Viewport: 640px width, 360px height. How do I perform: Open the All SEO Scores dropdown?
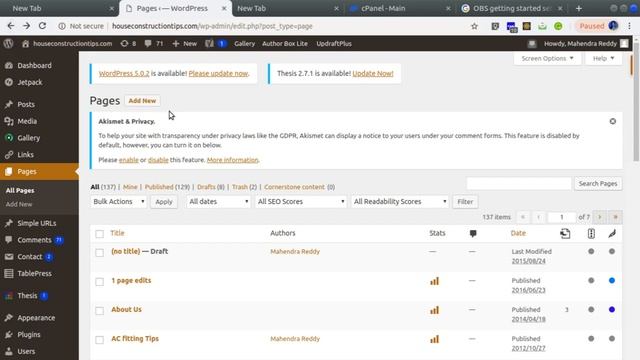coord(301,201)
